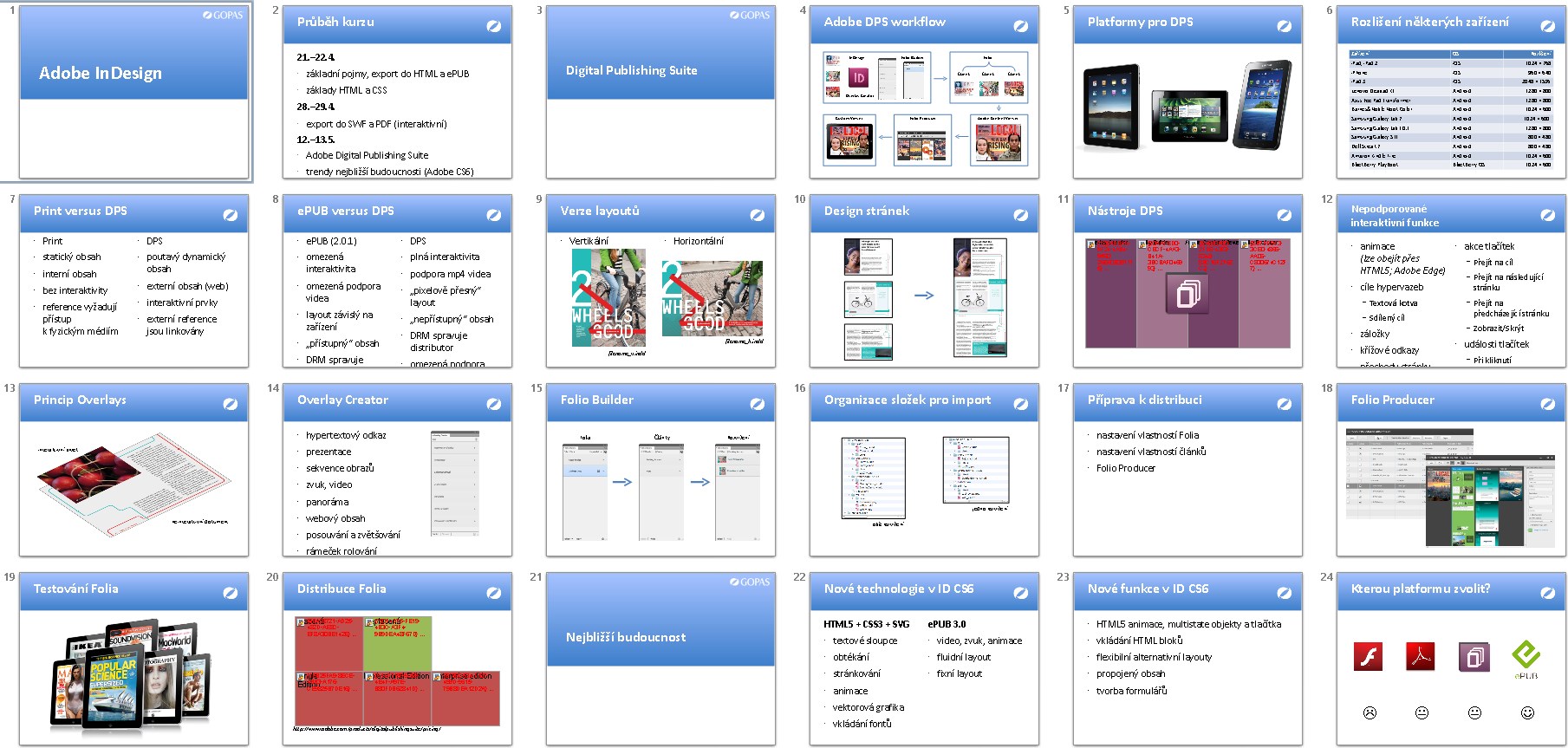Click "trendy nejbližší budoucnosti (Adobe CS6)"
Viewport: 1568px width, 748px height.
(389, 172)
